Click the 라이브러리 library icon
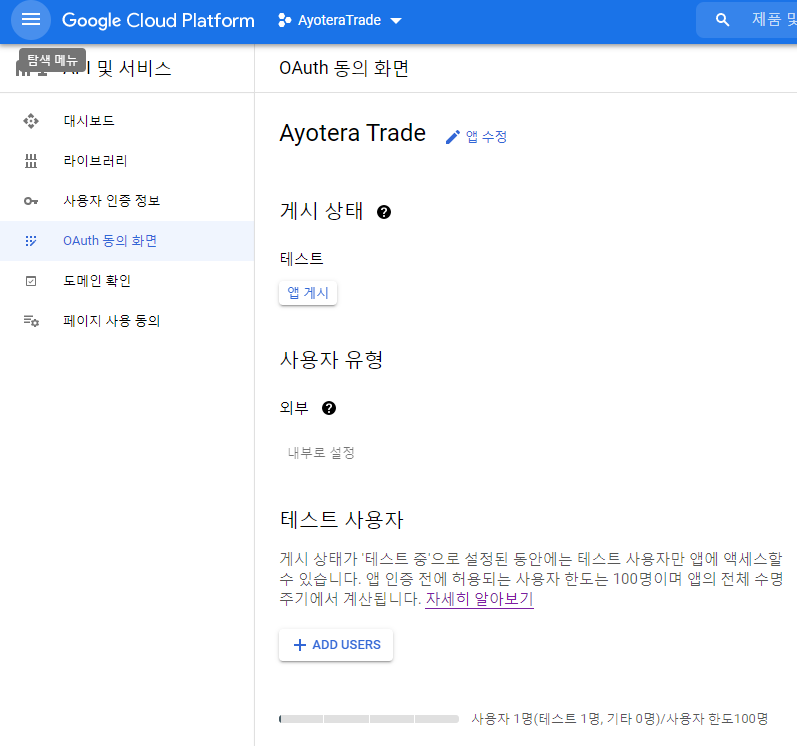Viewport: 797px width, 746px height. coord(31,161)
